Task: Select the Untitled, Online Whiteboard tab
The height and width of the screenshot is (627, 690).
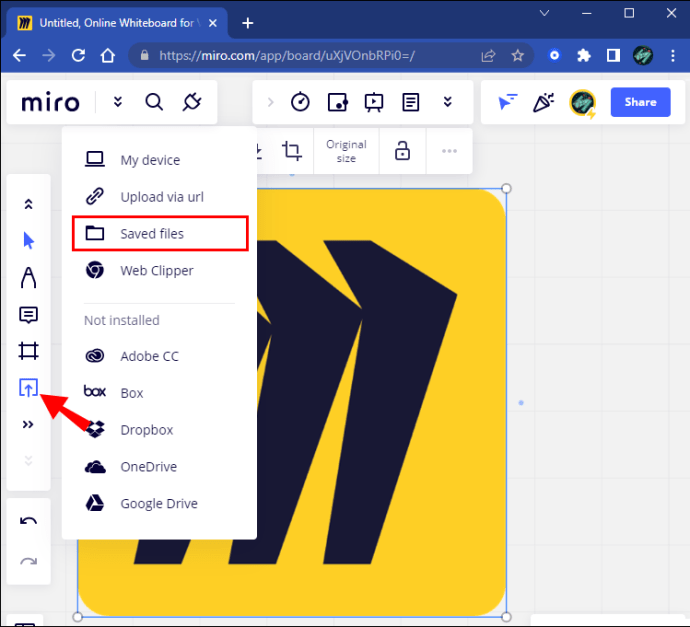Action: (117, 23)
